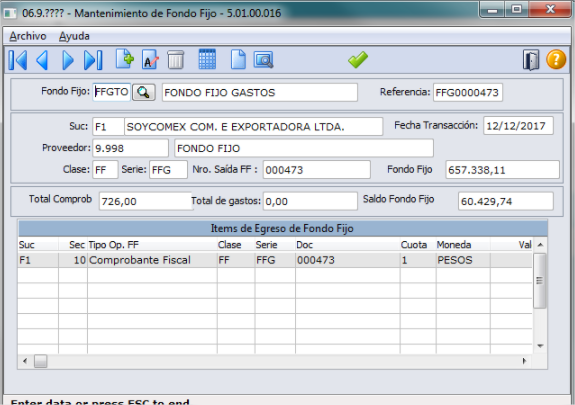Select the PESOS cell in grid
Viewport: 575px width, 405px height.
(x=463, y=260)
